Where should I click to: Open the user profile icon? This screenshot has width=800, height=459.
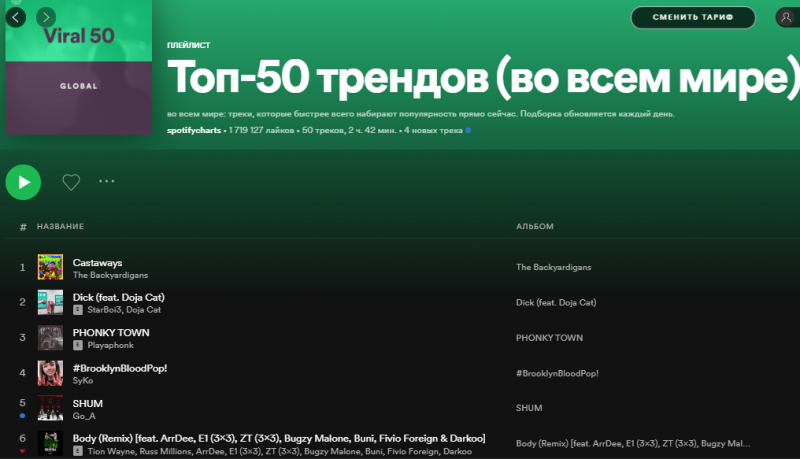point(787,17)
